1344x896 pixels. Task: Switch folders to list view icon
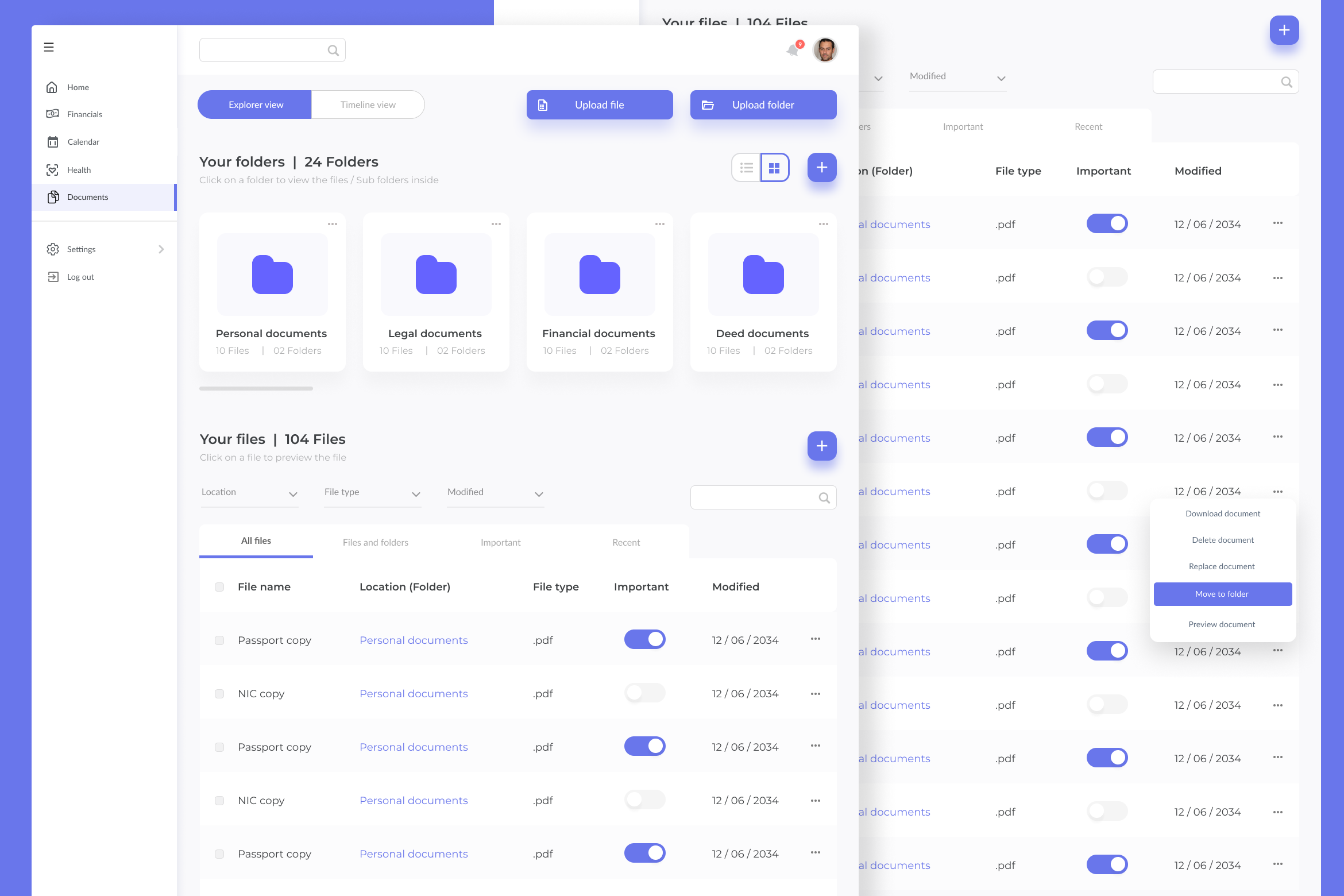coord(746,168)
